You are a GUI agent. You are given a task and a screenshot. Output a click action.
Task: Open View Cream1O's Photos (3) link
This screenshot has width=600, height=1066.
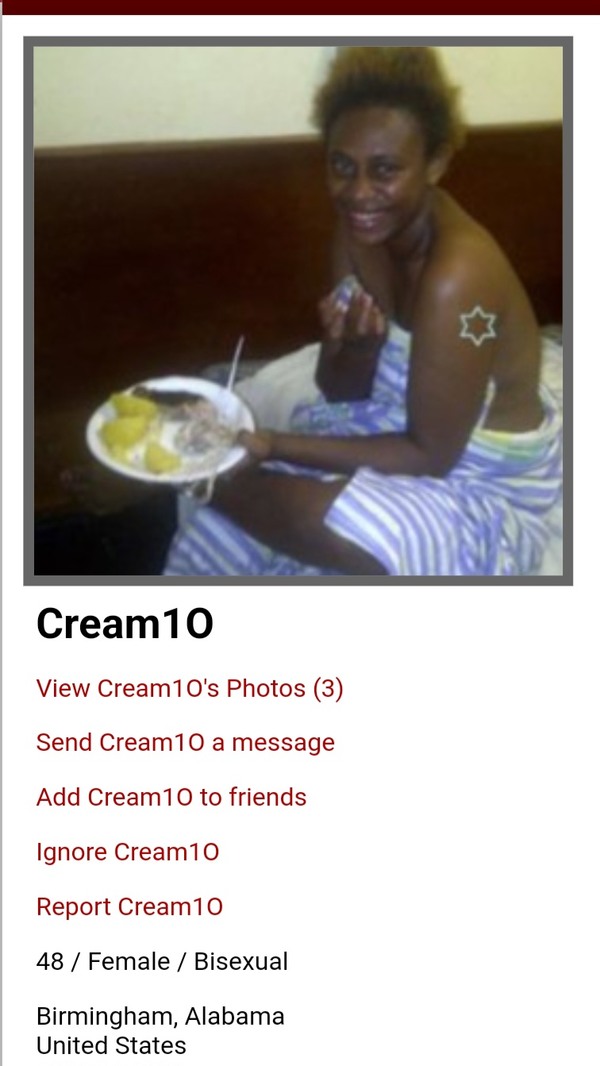click(x=190, y=688)
